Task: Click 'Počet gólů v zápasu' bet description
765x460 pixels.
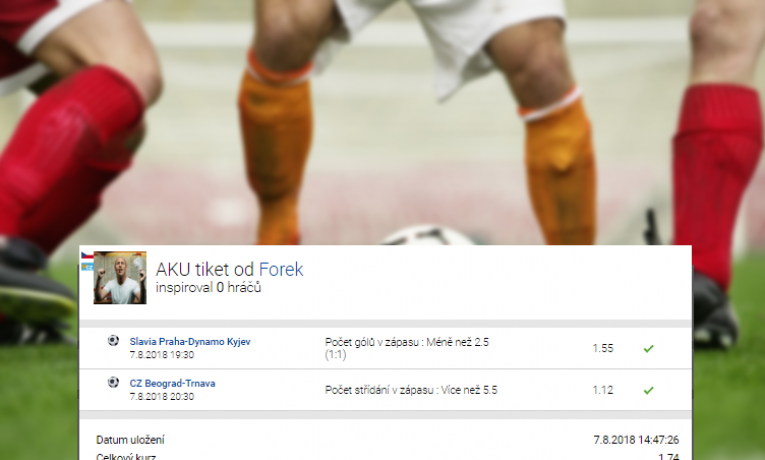Action: click(407, 342)
